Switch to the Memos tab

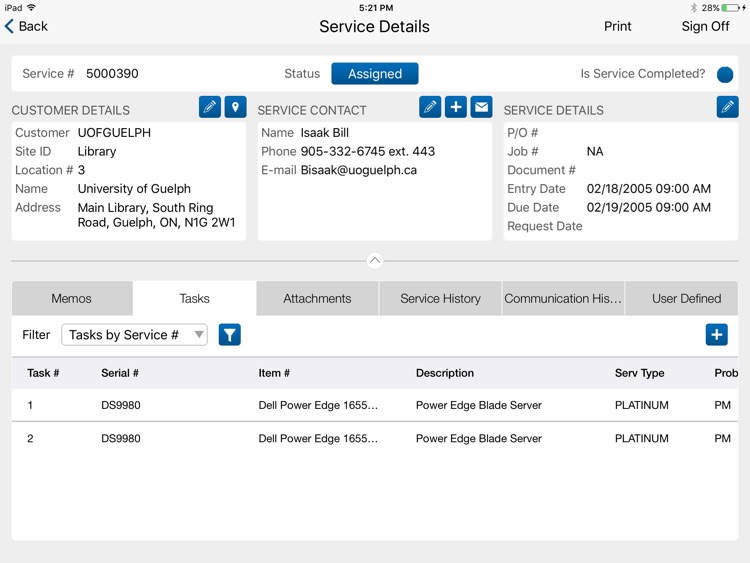tap(72, 298)
